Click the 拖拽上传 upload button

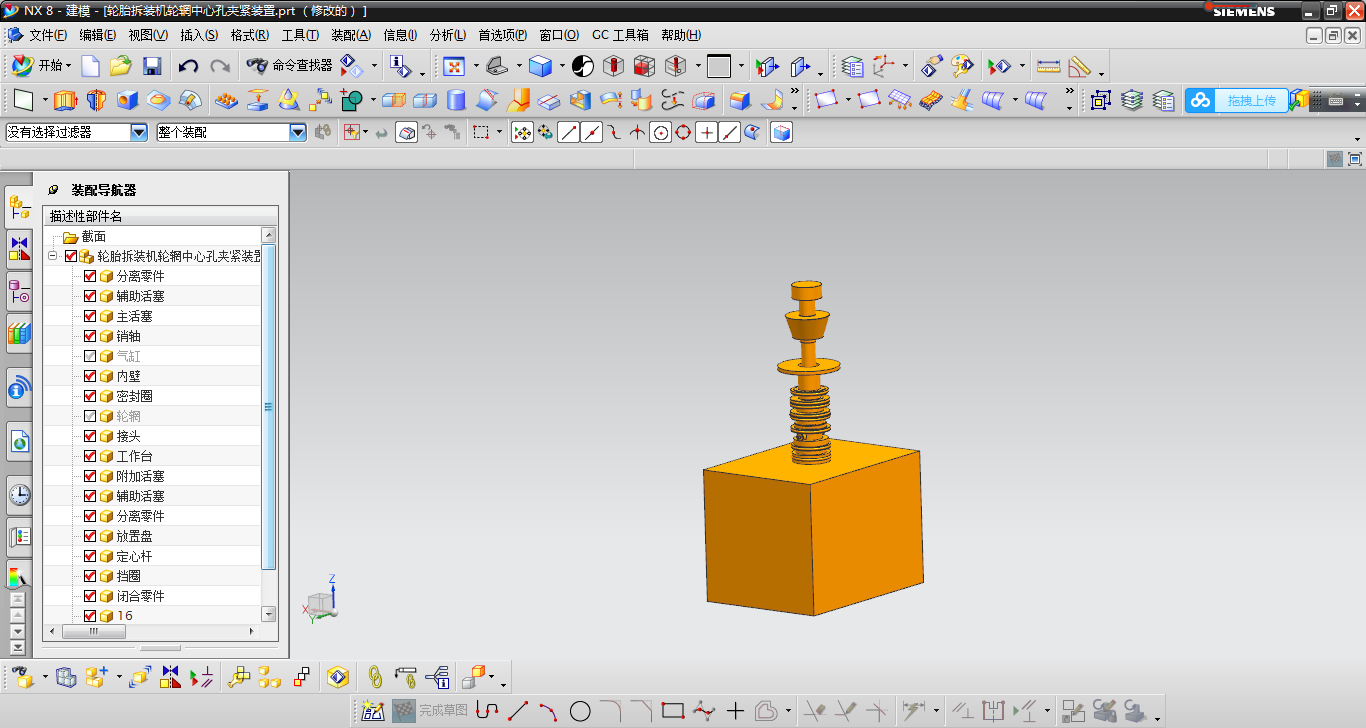[x=1251, y=100]
